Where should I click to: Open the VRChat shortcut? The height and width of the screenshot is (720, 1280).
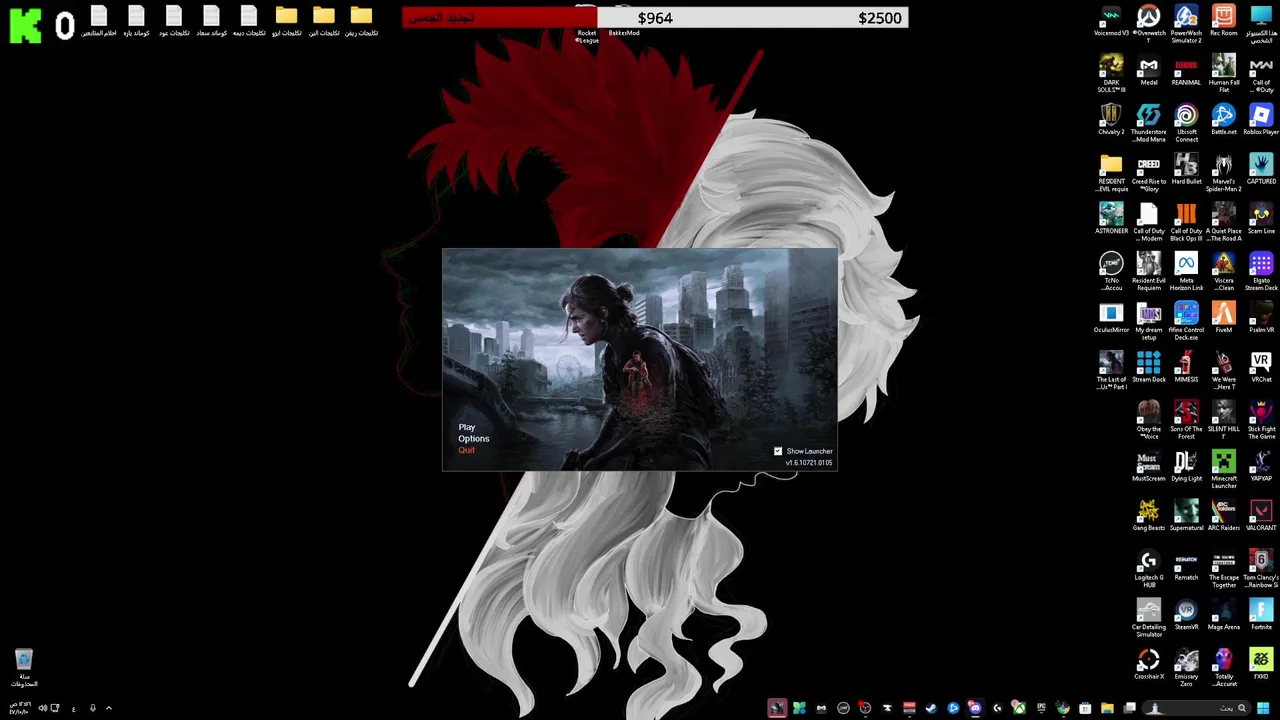pos(1261,369)
